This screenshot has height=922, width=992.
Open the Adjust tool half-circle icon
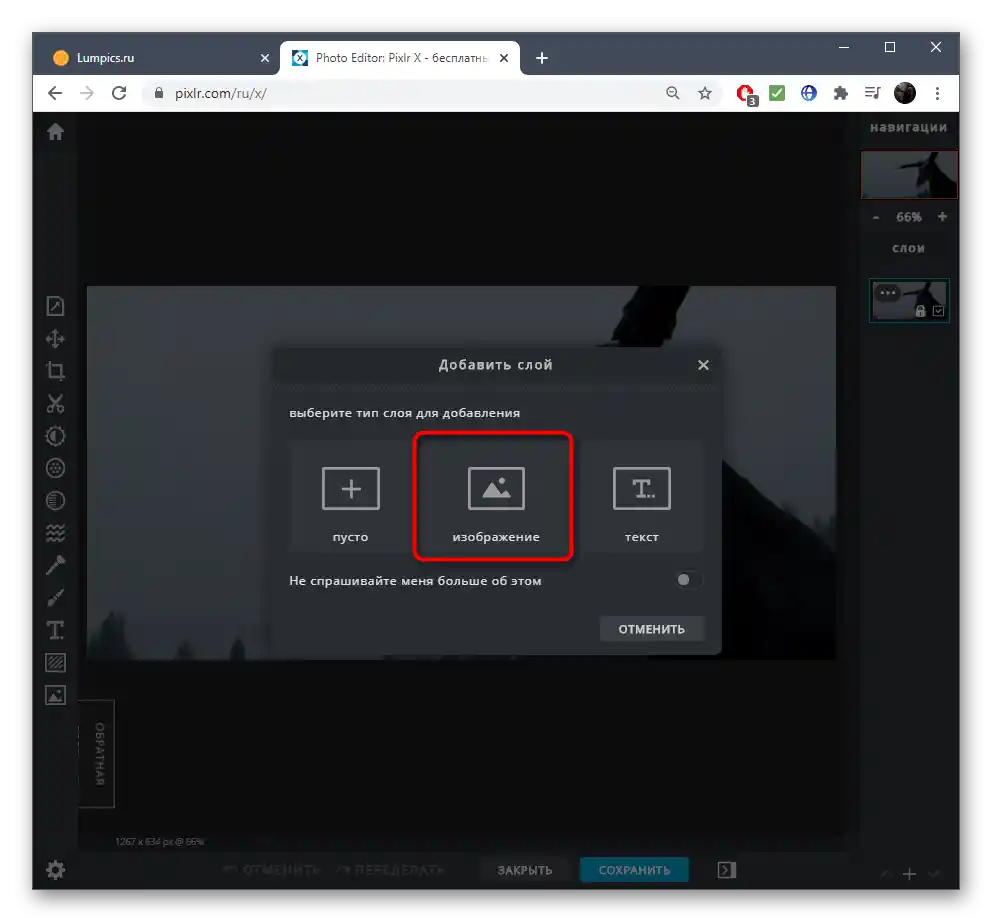click(x=55, y=436)
